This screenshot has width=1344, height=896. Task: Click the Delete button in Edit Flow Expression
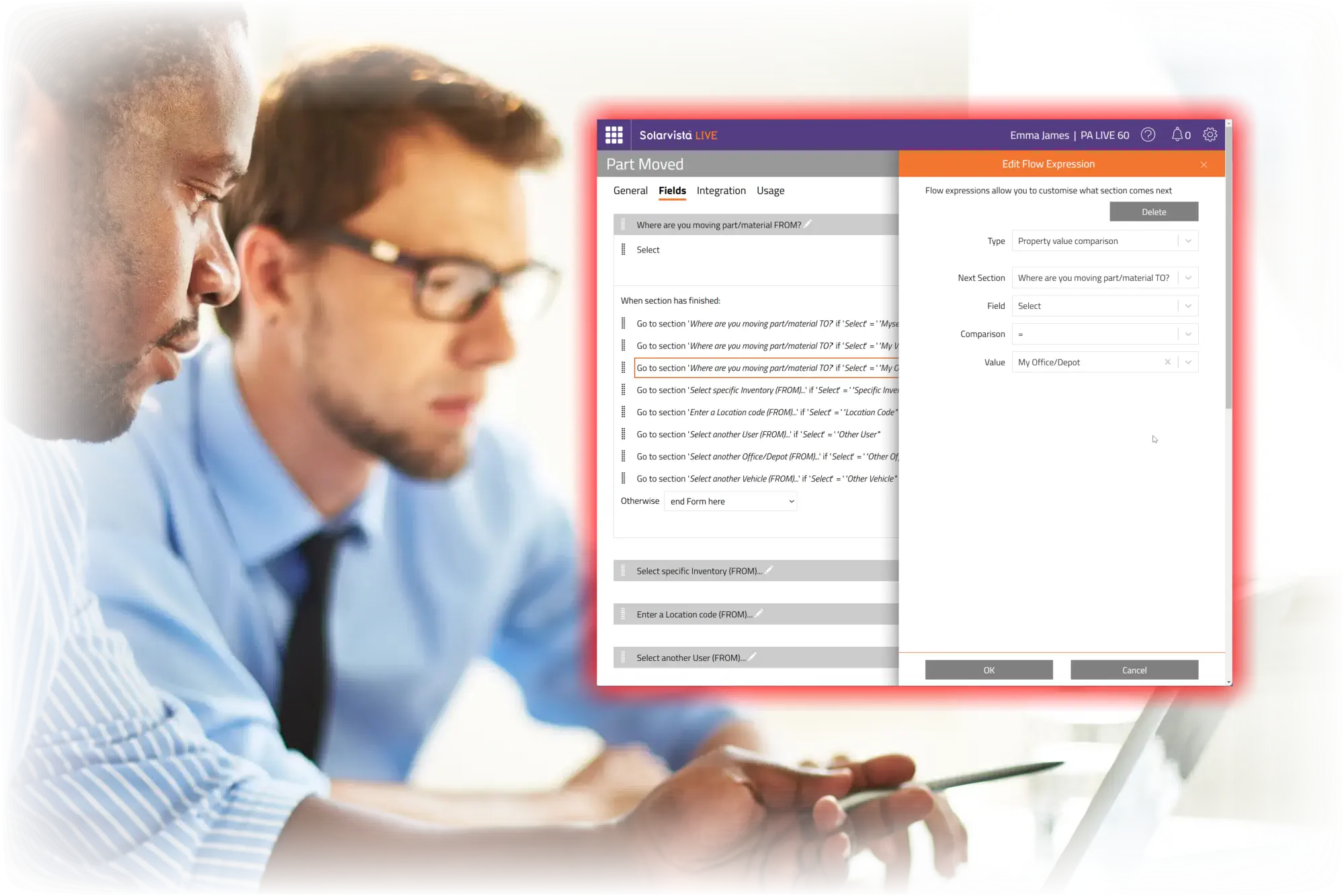(1154, 211)
